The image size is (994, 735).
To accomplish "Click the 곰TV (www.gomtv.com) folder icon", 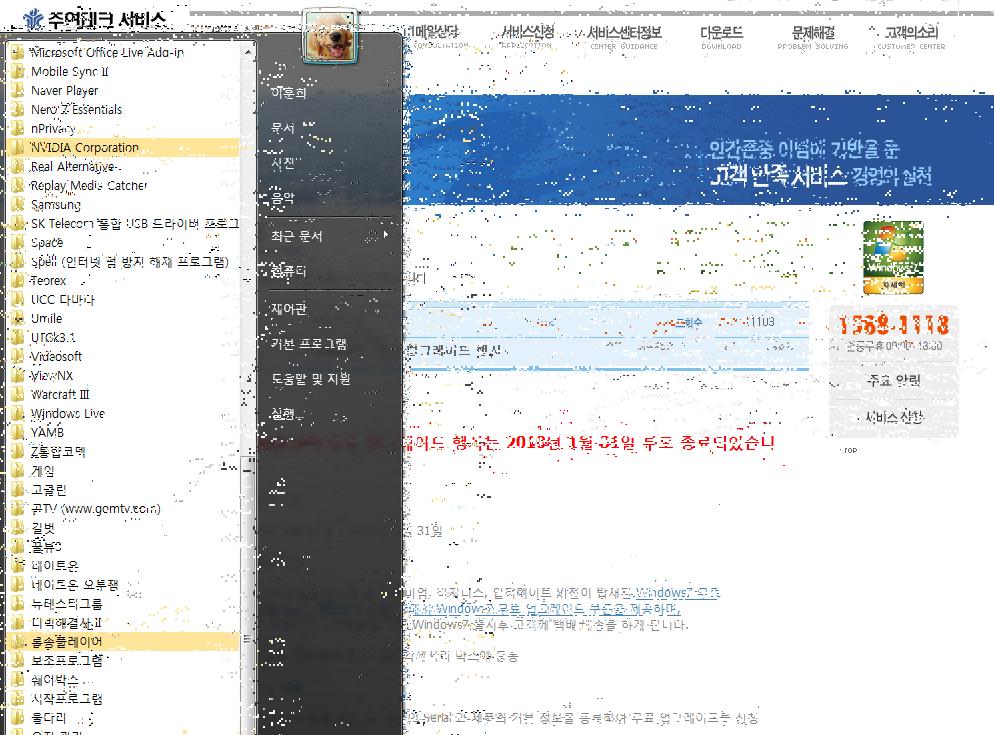I will click(x=18, y=509).
